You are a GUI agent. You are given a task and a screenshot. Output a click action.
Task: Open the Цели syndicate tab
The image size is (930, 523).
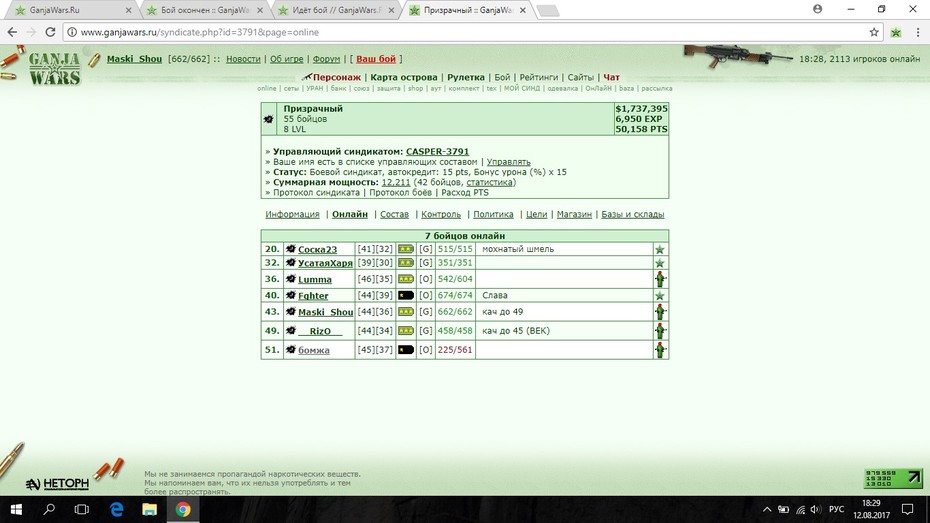[x=536, y=215]
